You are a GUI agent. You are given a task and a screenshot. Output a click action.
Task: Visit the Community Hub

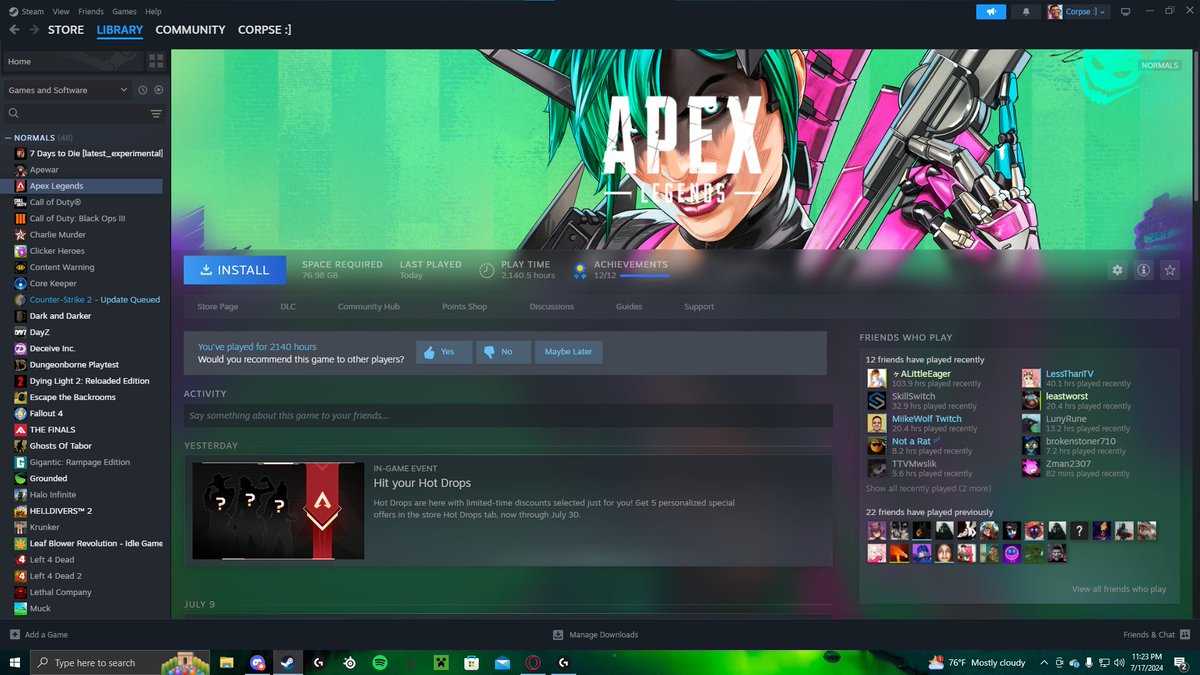[369, 307]
